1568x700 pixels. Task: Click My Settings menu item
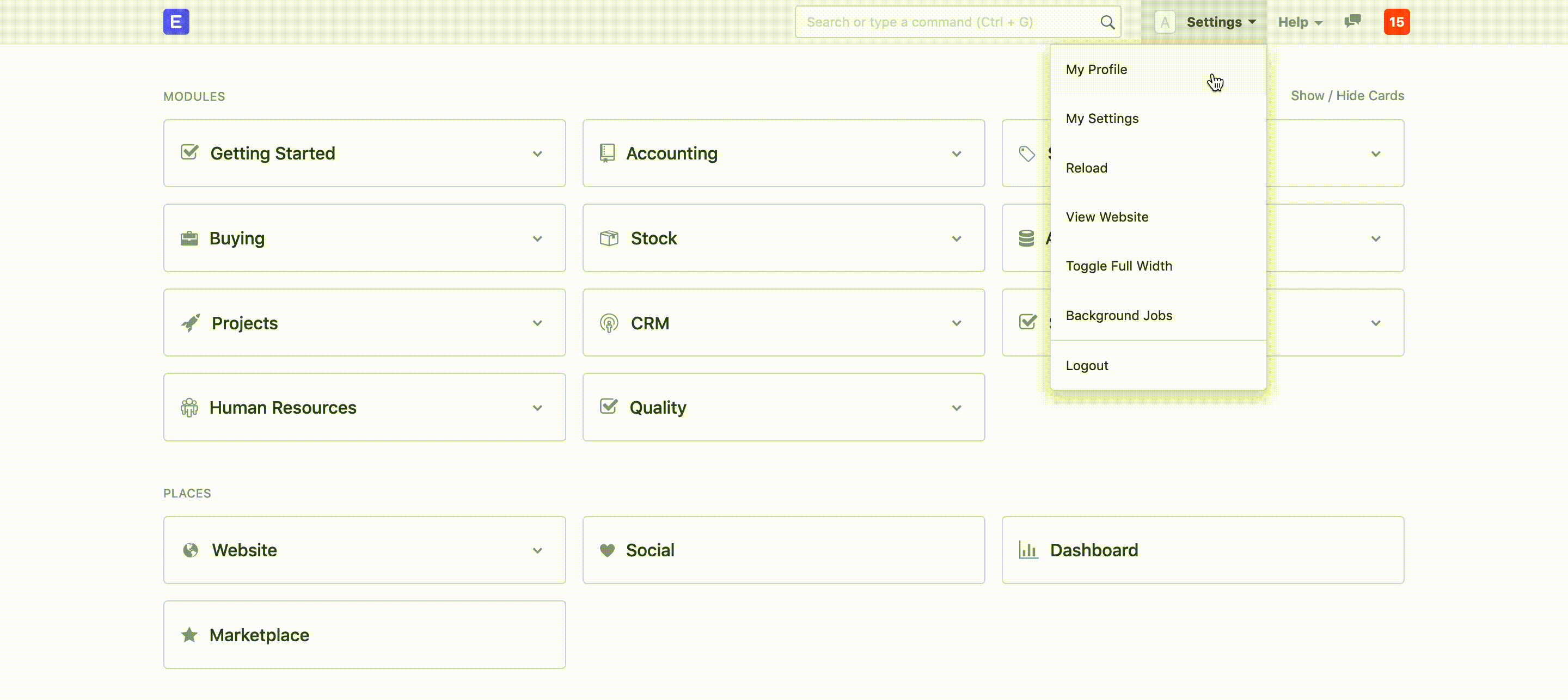click(x=1102, y=118)
